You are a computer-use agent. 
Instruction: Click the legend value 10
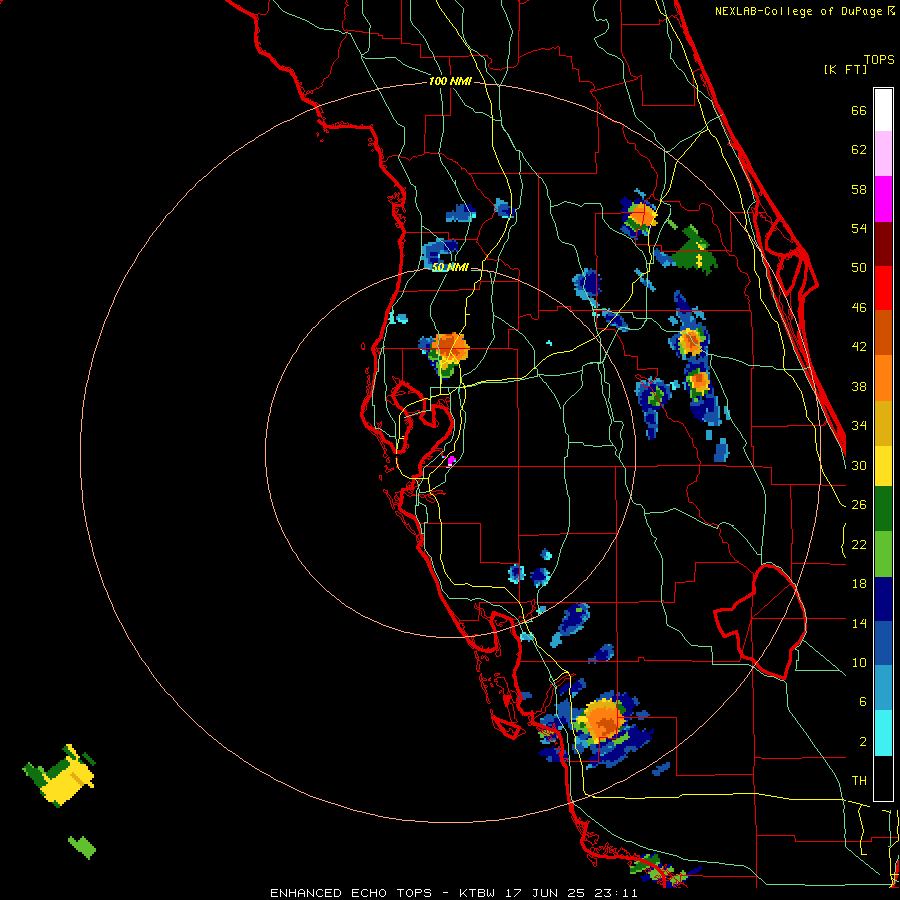[x=859, y=662]
